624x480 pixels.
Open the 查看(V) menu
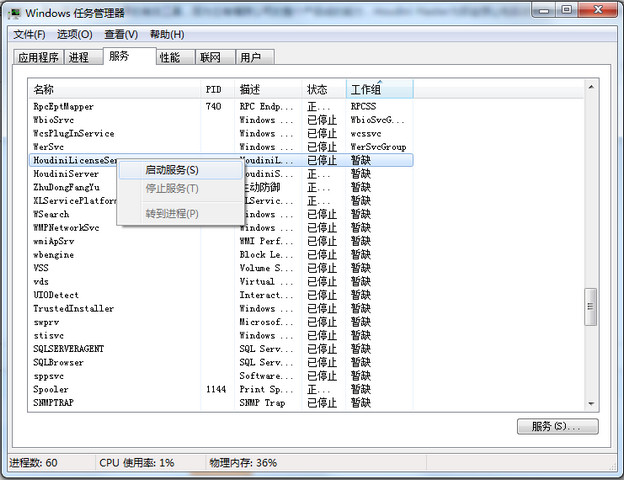(x=121, y=35)
